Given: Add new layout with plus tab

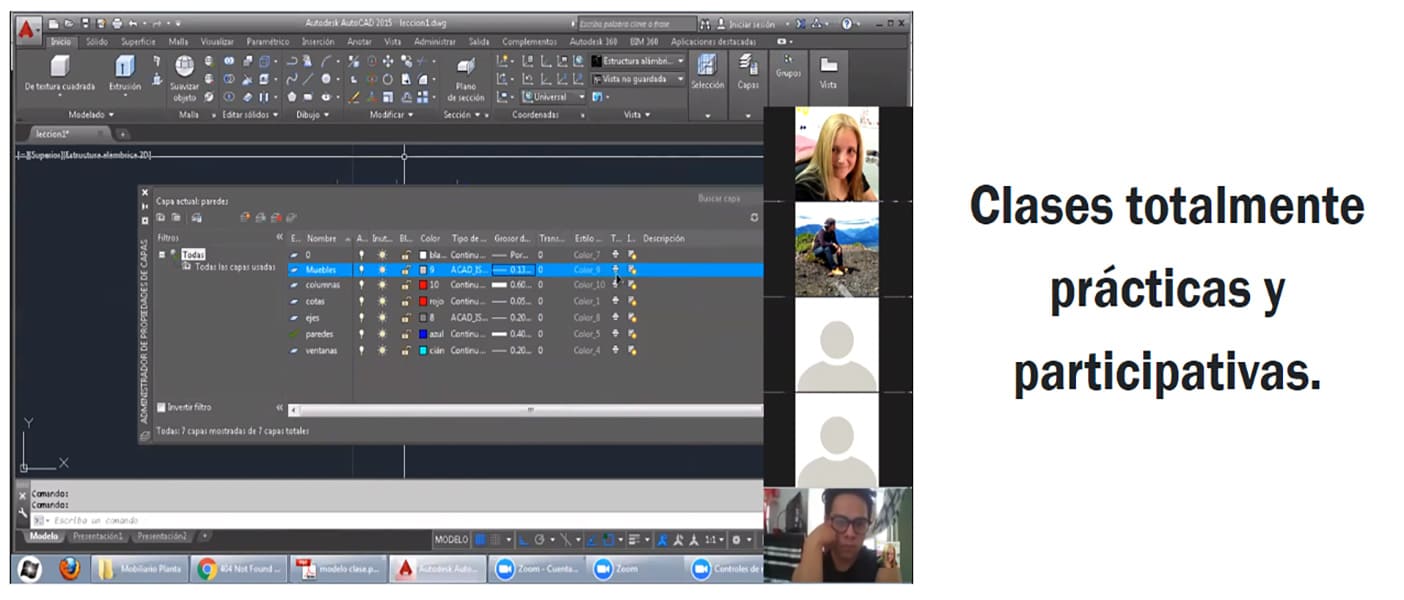Looking at the screenshot, I should [205, 537].
